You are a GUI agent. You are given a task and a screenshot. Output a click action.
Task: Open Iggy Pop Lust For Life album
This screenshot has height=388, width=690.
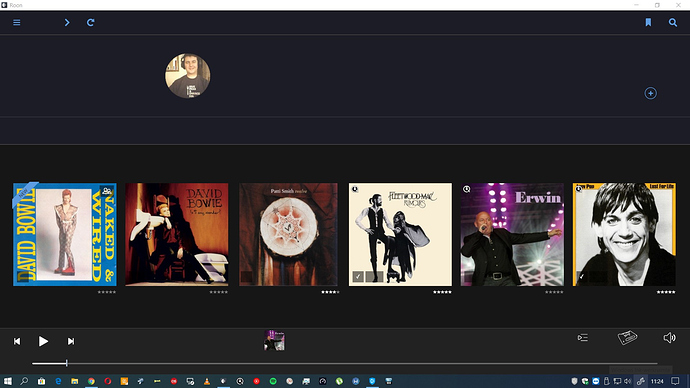tap(624, 234)
